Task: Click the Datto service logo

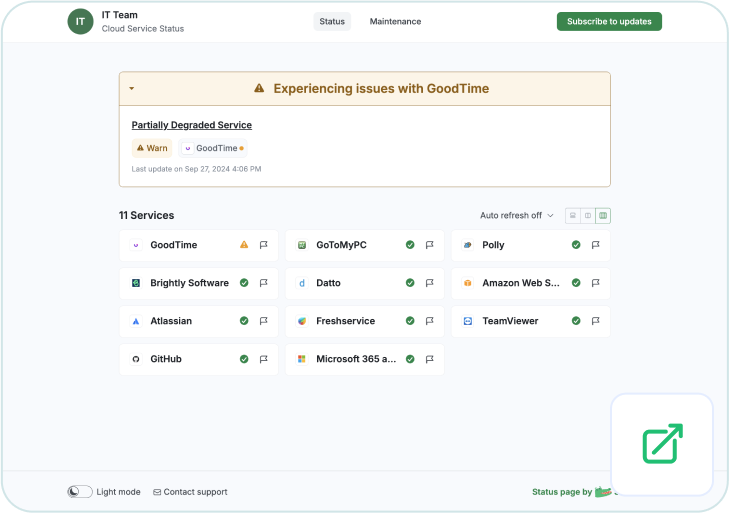Action: click(302, 283)
